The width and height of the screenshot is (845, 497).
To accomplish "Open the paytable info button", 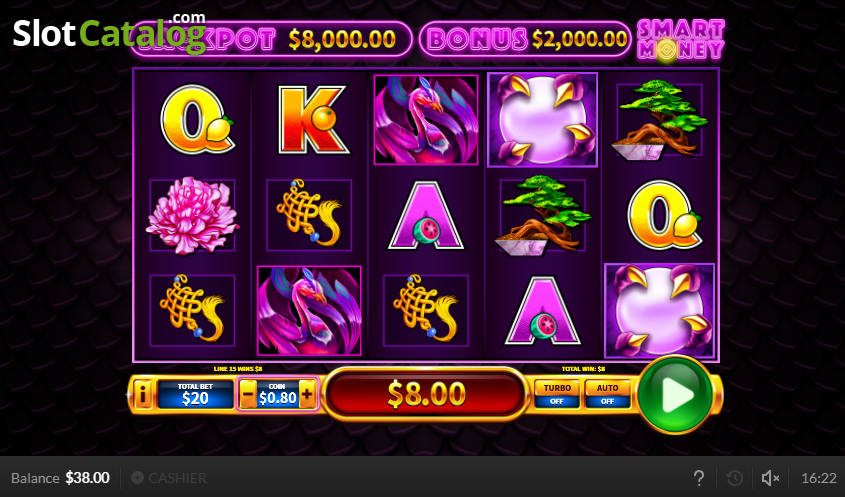I will (142, 395).
